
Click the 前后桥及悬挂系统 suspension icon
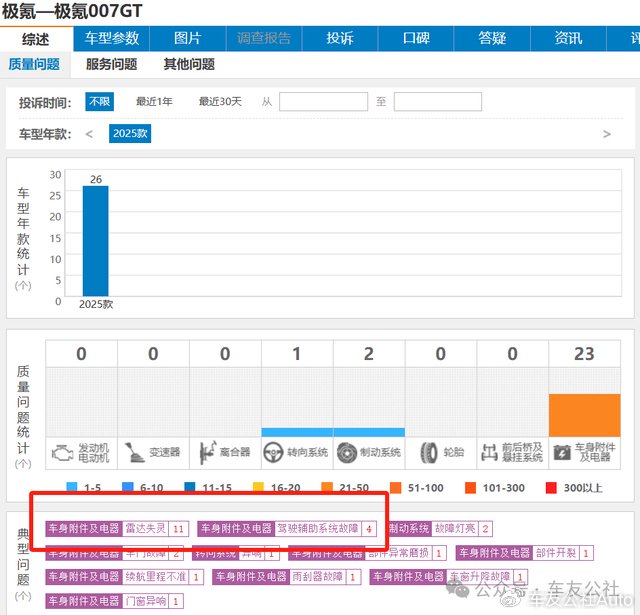coord(489,453)
